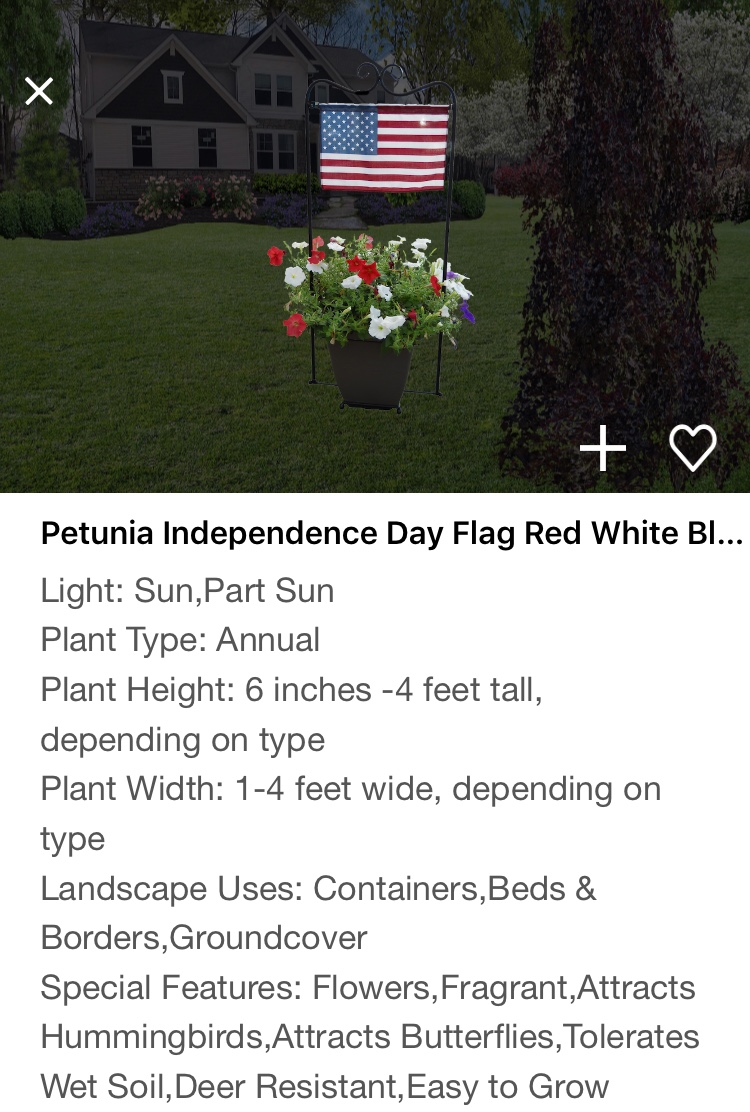Close the plant detail view
Viewport: 750px width, 1112px height.
[39, 91]
